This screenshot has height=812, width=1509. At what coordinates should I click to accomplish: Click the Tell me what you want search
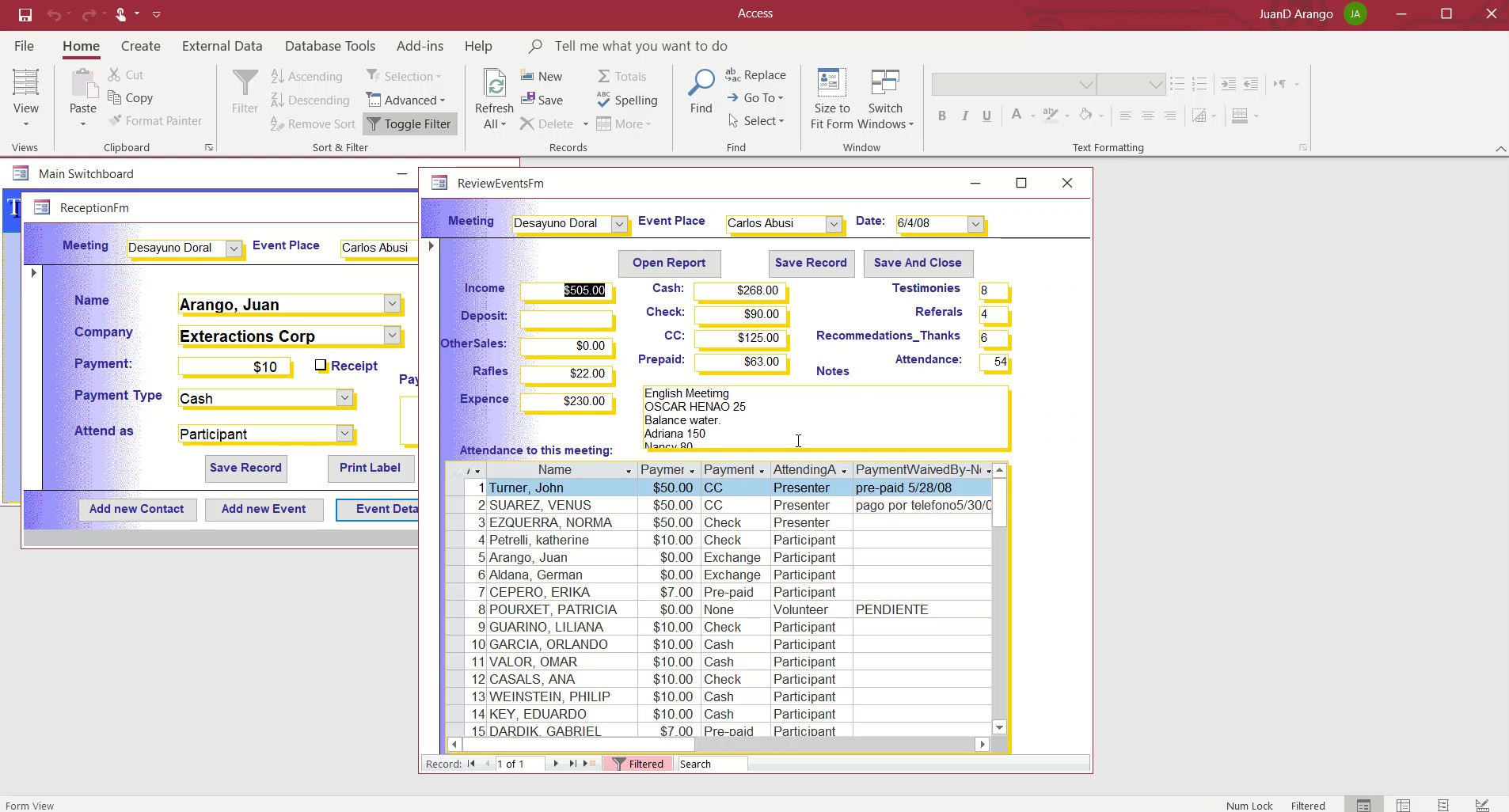tap(640, 46)
